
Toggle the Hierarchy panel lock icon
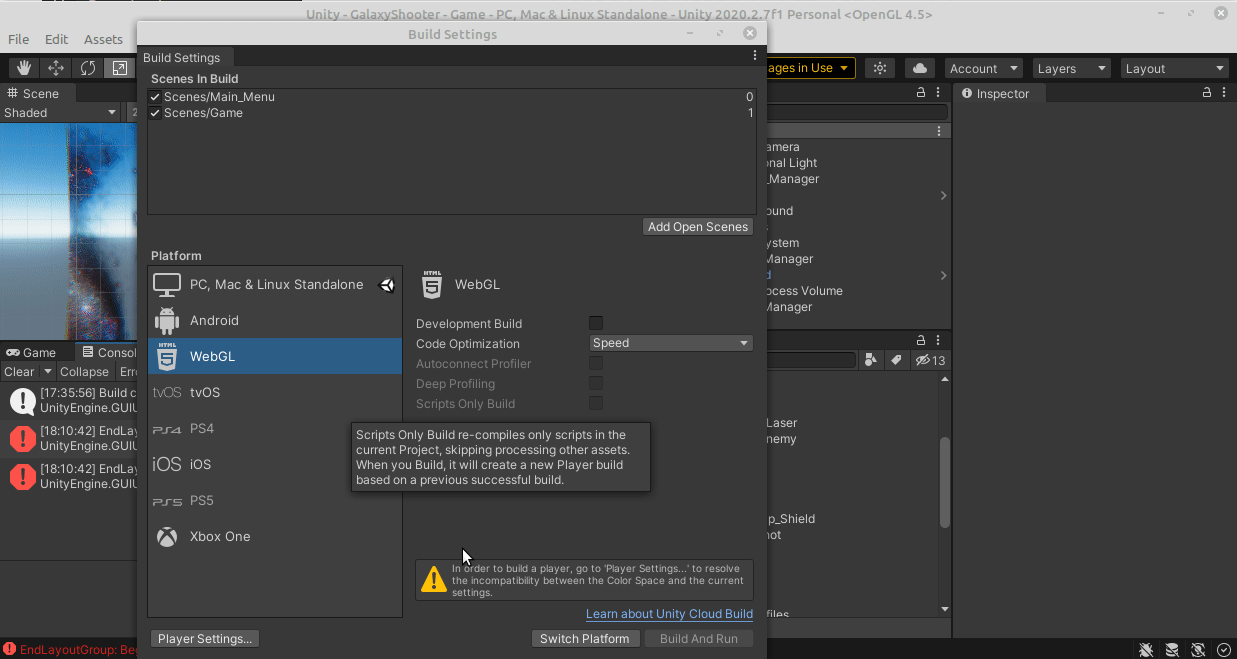921,92
